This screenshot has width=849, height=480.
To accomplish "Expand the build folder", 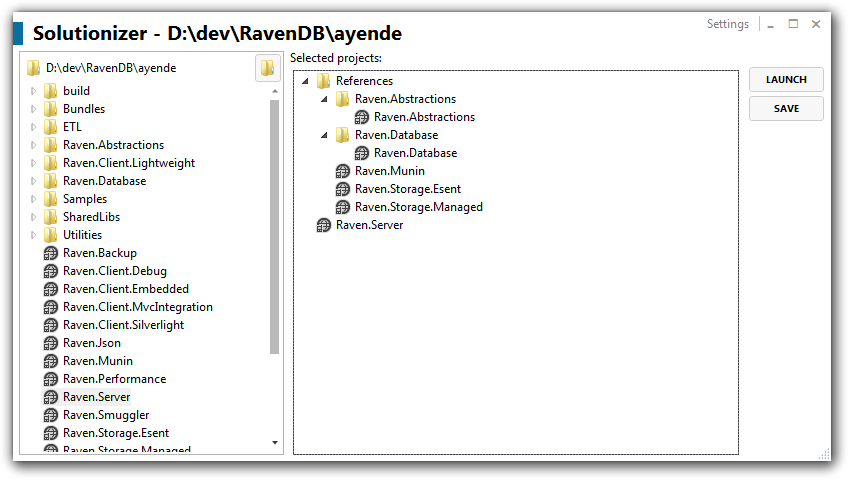I will click(34, 91).
